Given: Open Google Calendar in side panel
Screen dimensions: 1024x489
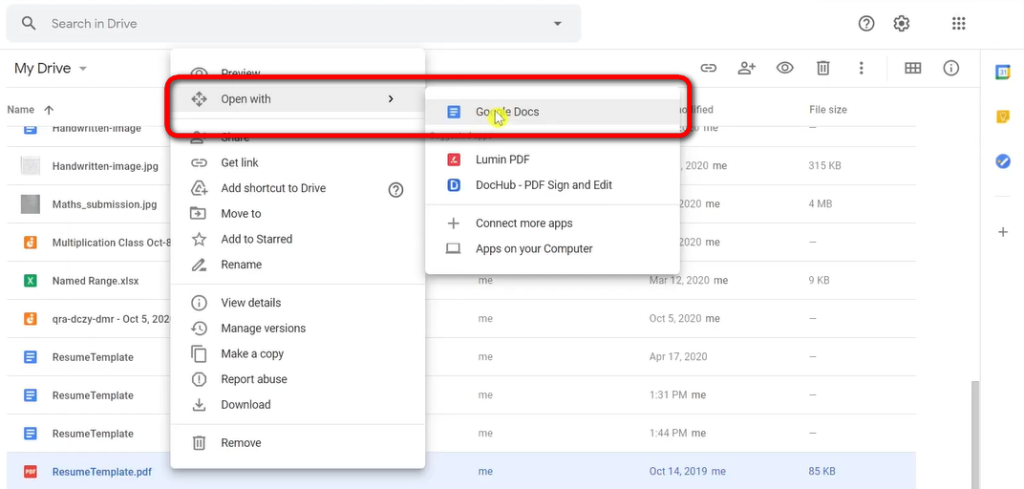Looking at the screenshot, I should (x=1003, y=72).
